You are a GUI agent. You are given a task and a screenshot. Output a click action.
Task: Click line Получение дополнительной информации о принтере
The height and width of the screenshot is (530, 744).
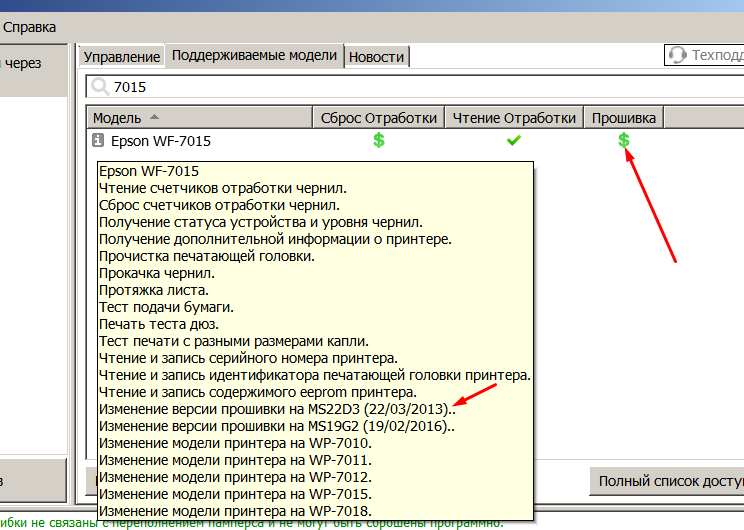pyautogui.click(x=275, y=239)
